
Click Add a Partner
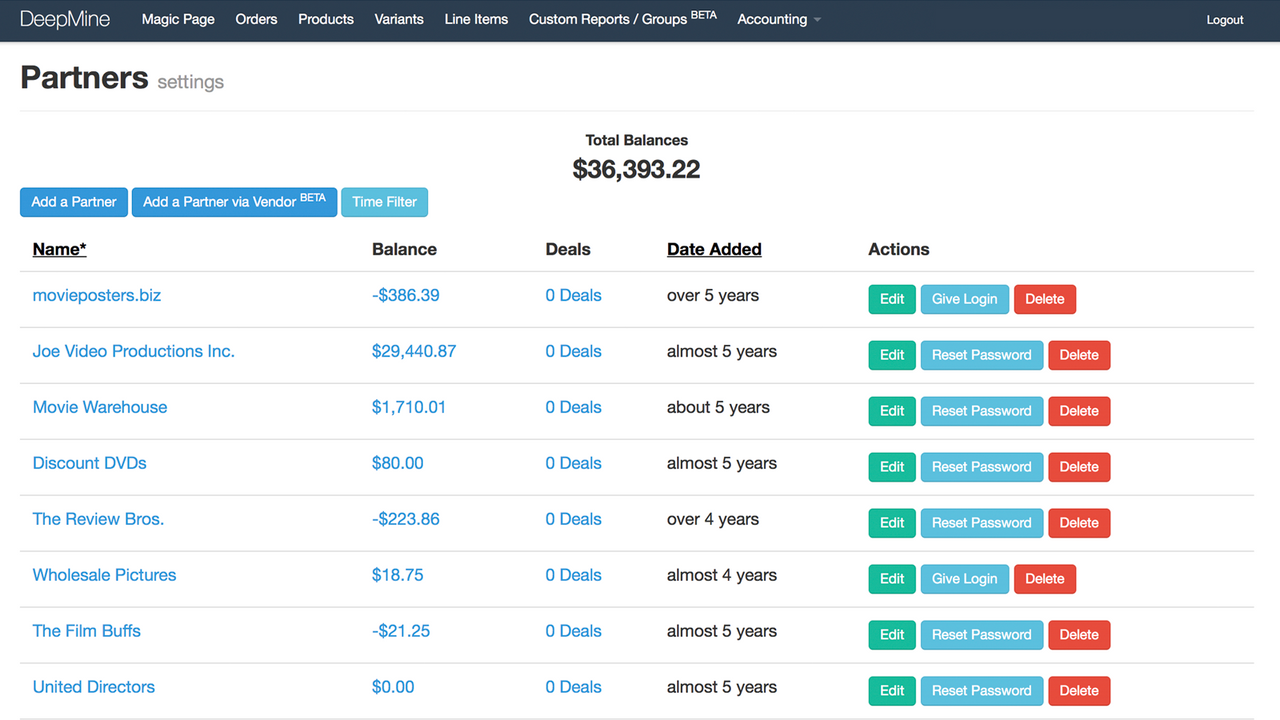click(73, 202)
